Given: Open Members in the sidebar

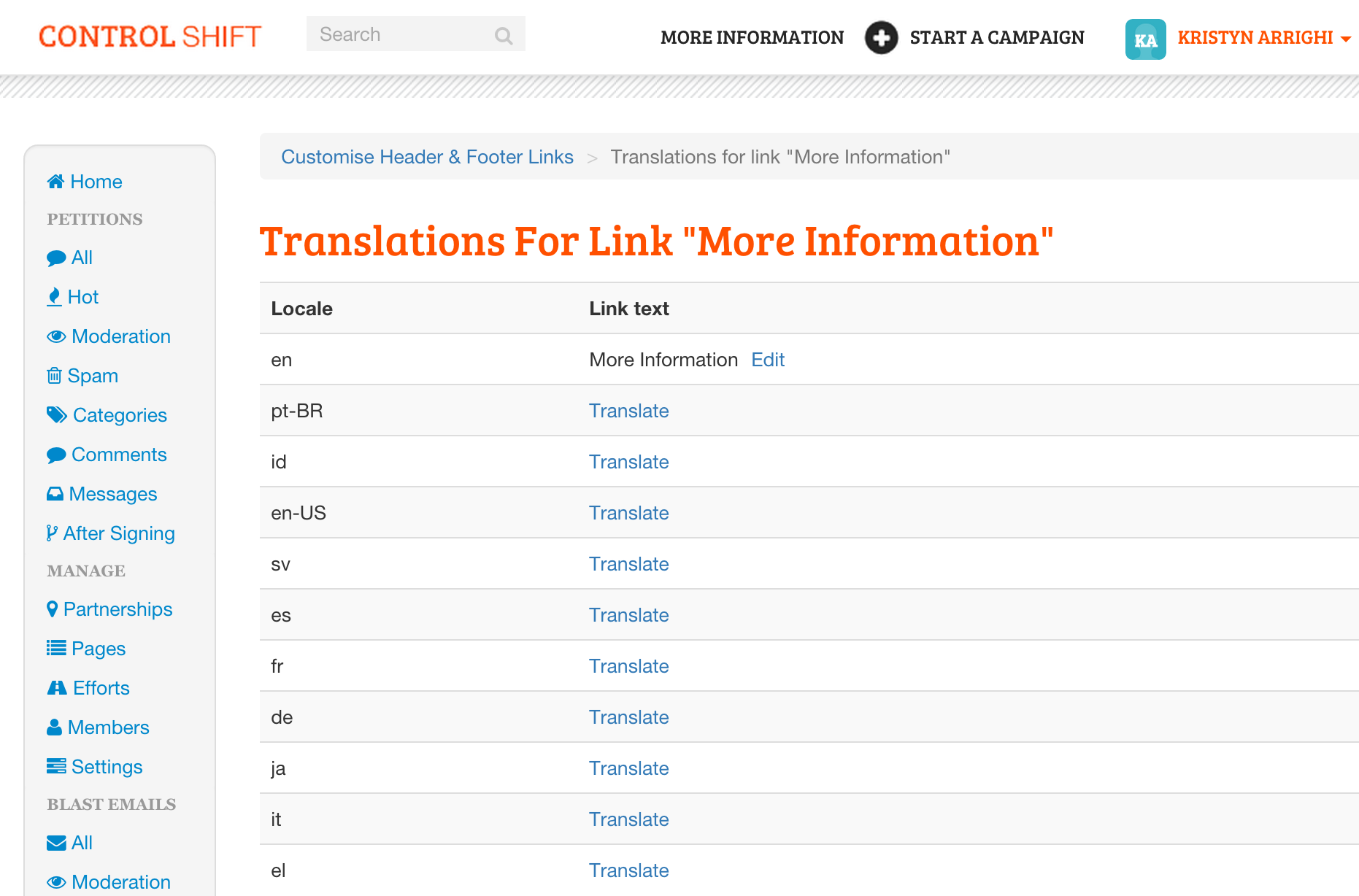Looking at the screenshot, I should 108,727.
